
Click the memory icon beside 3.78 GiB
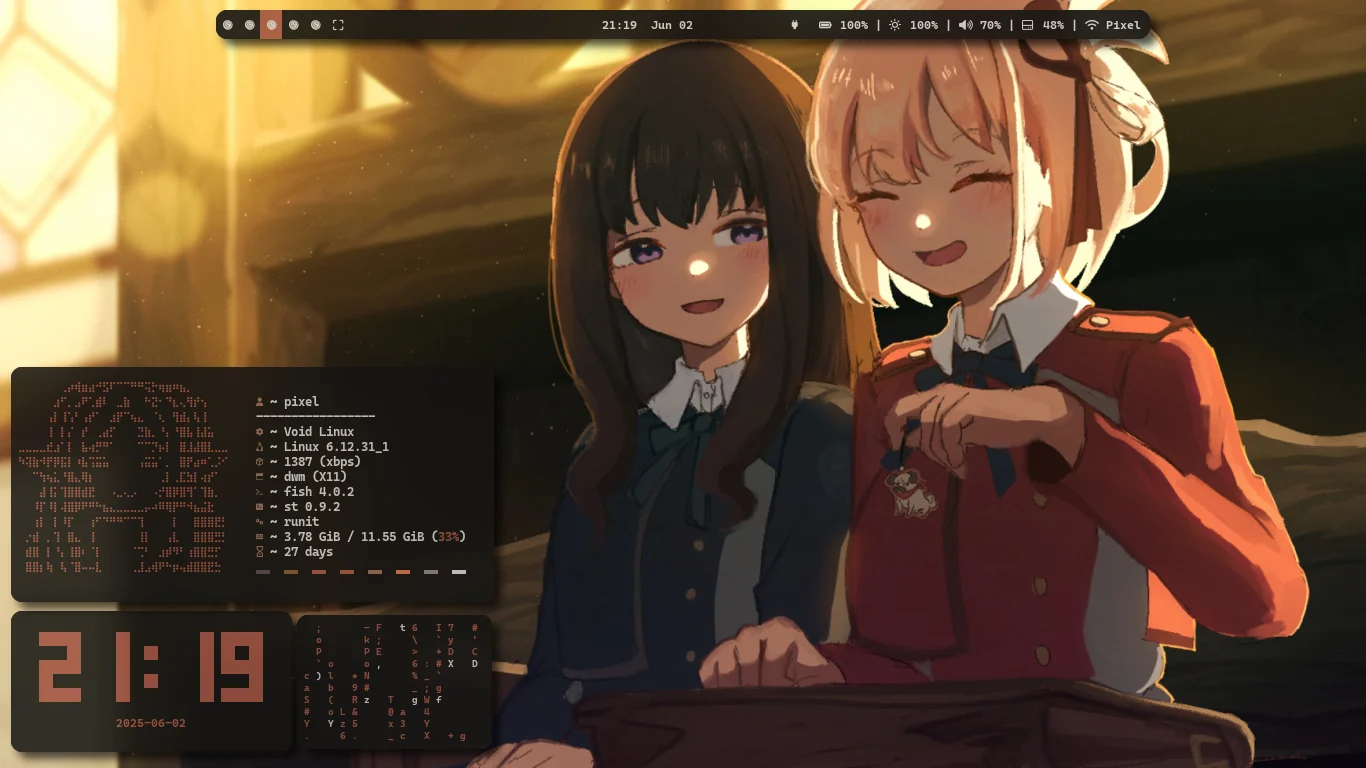(260, 537)
